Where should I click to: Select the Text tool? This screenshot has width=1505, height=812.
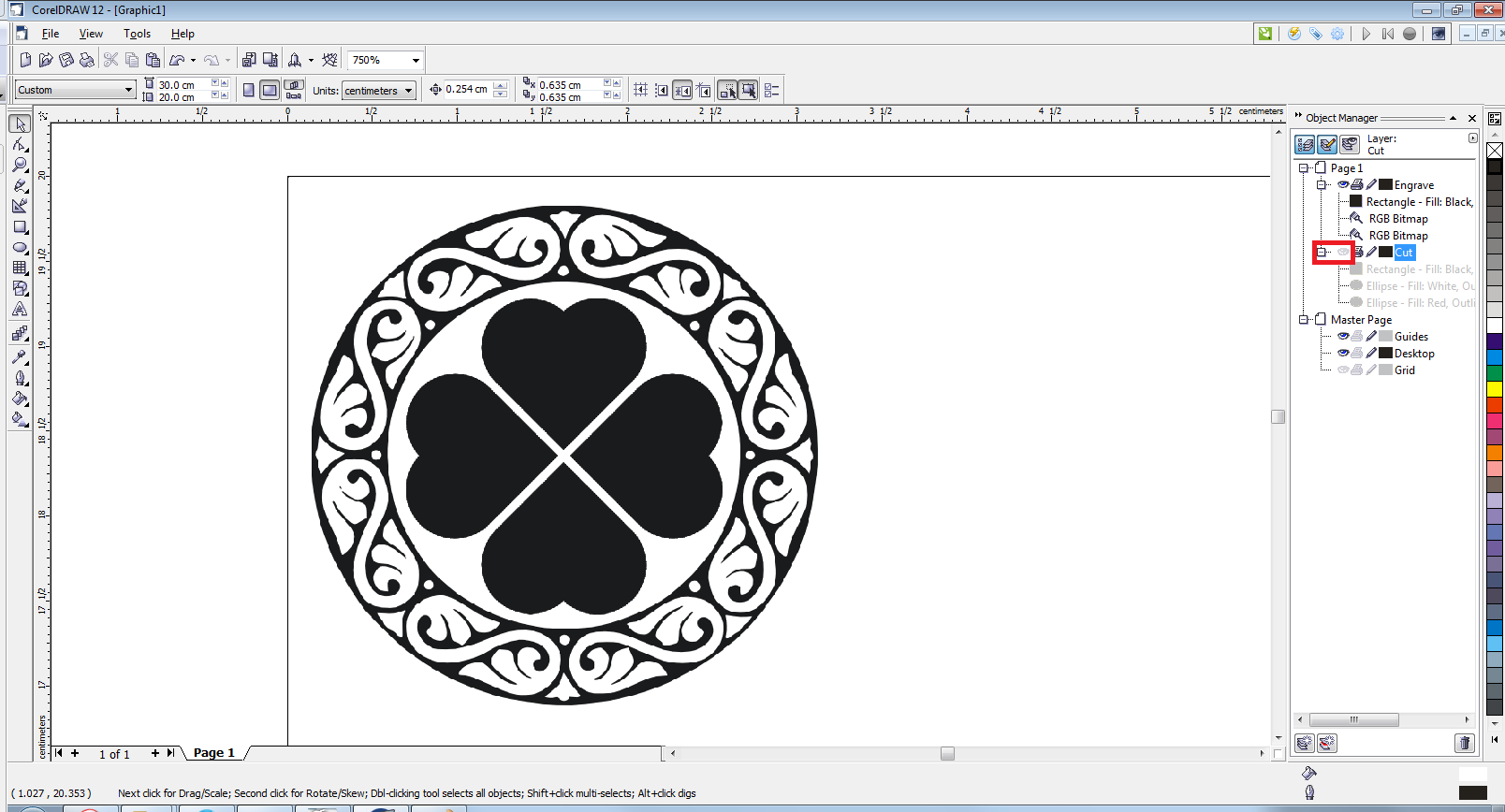tap(20, 309)
